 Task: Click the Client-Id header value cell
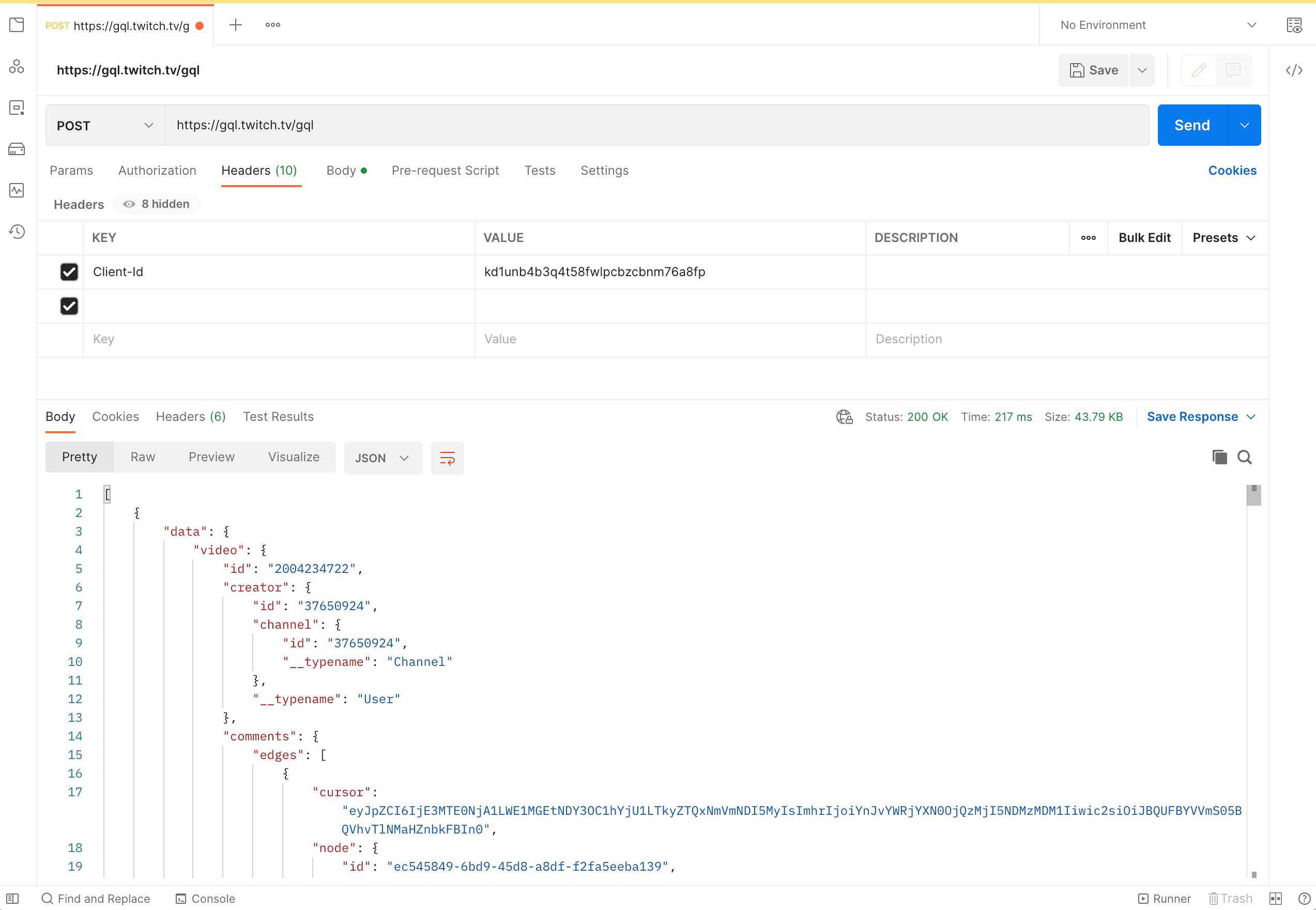tap(670, 272)
